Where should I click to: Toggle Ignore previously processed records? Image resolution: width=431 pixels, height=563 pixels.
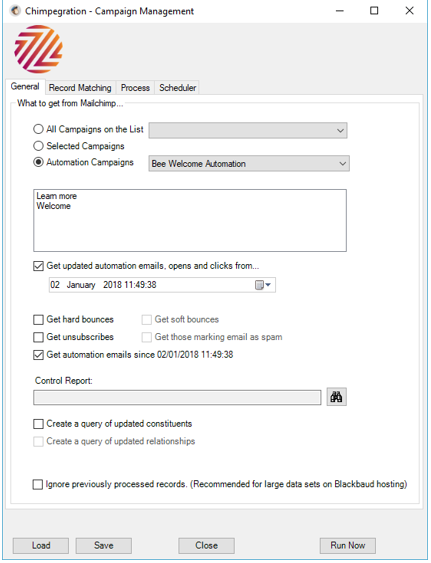[38, 484]
